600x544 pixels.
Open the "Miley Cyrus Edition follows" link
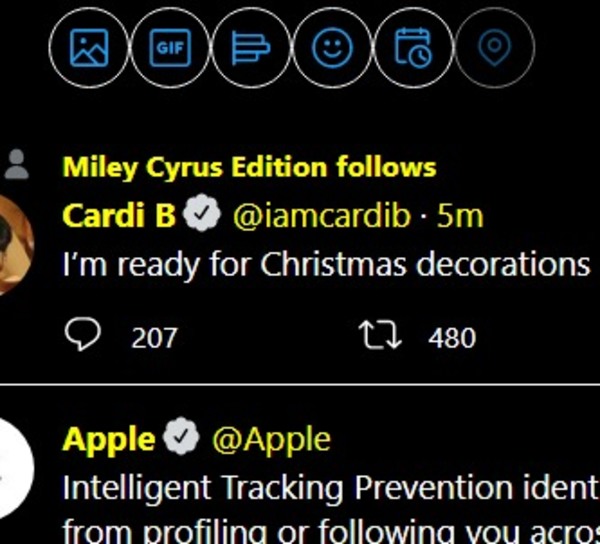pos(249,167)
